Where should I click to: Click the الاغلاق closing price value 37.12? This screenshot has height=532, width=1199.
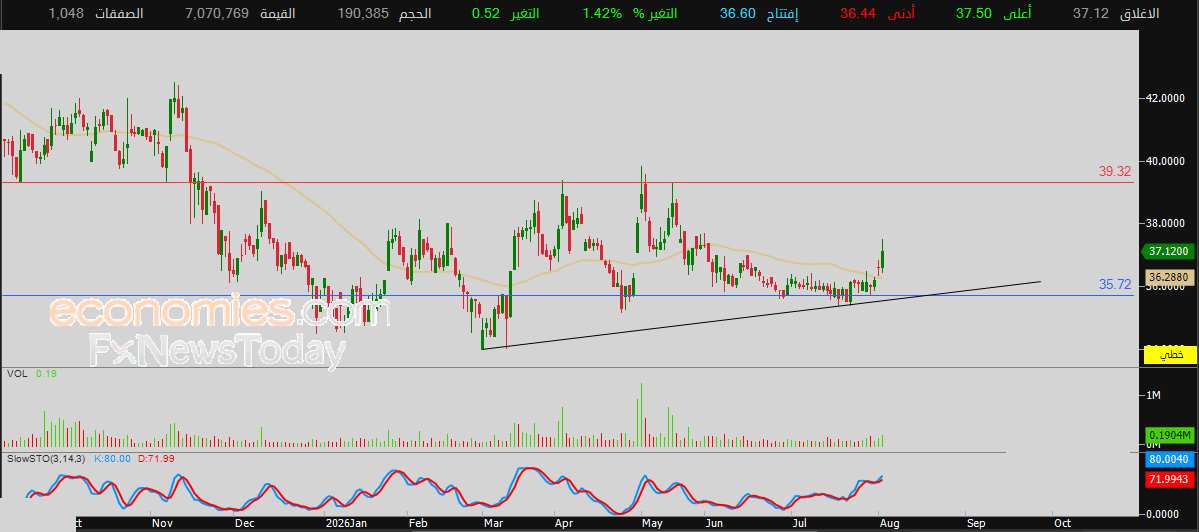(x=1088, y=13)
